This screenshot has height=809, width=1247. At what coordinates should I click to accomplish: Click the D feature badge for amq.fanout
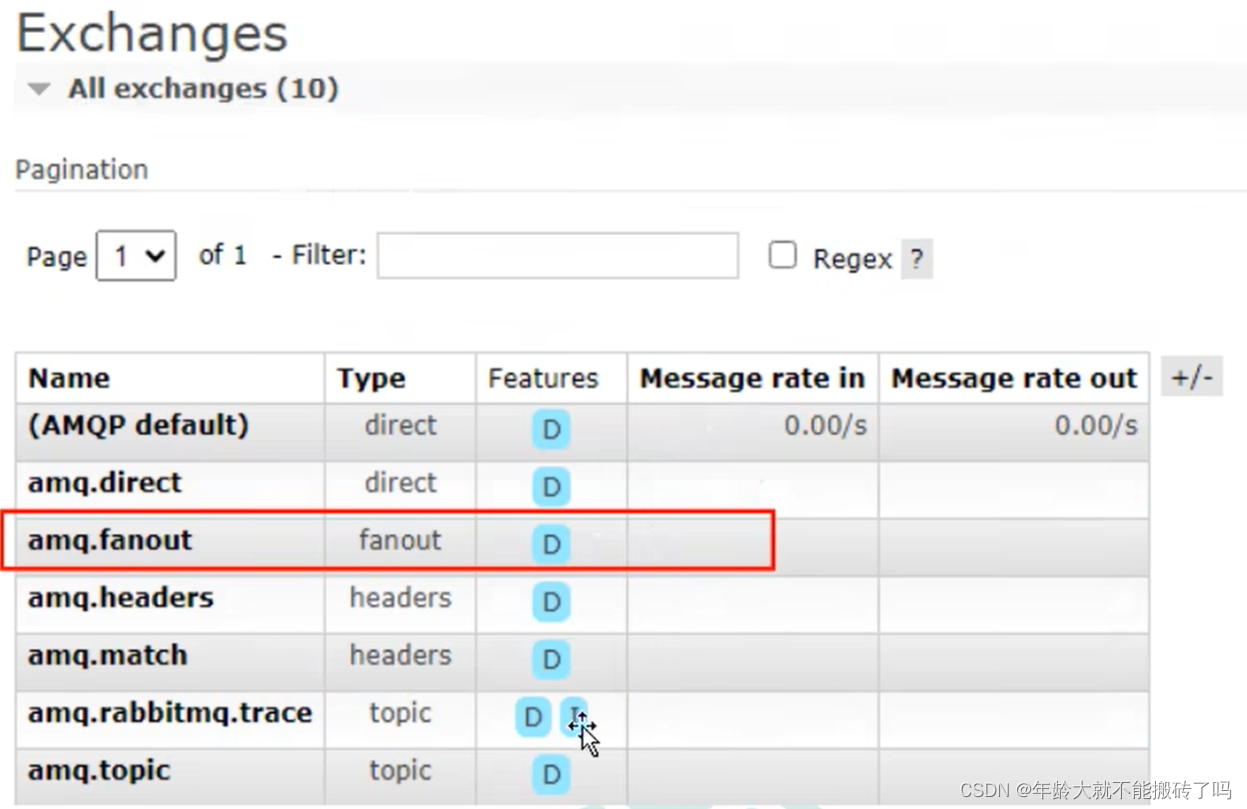pyautogui.click(x=550, y=544)
